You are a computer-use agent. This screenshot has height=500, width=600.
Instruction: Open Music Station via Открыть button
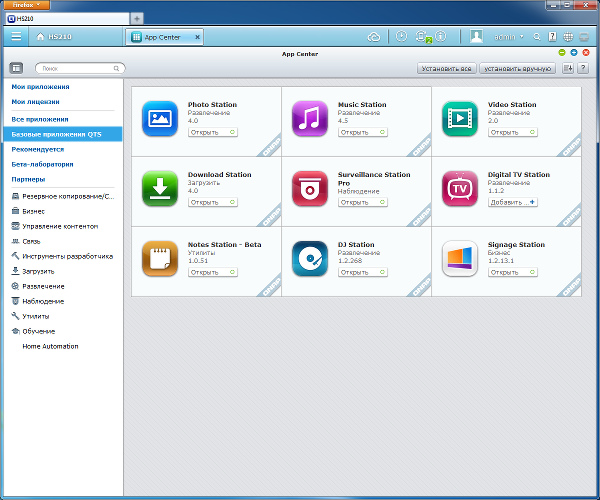(363, 132)
